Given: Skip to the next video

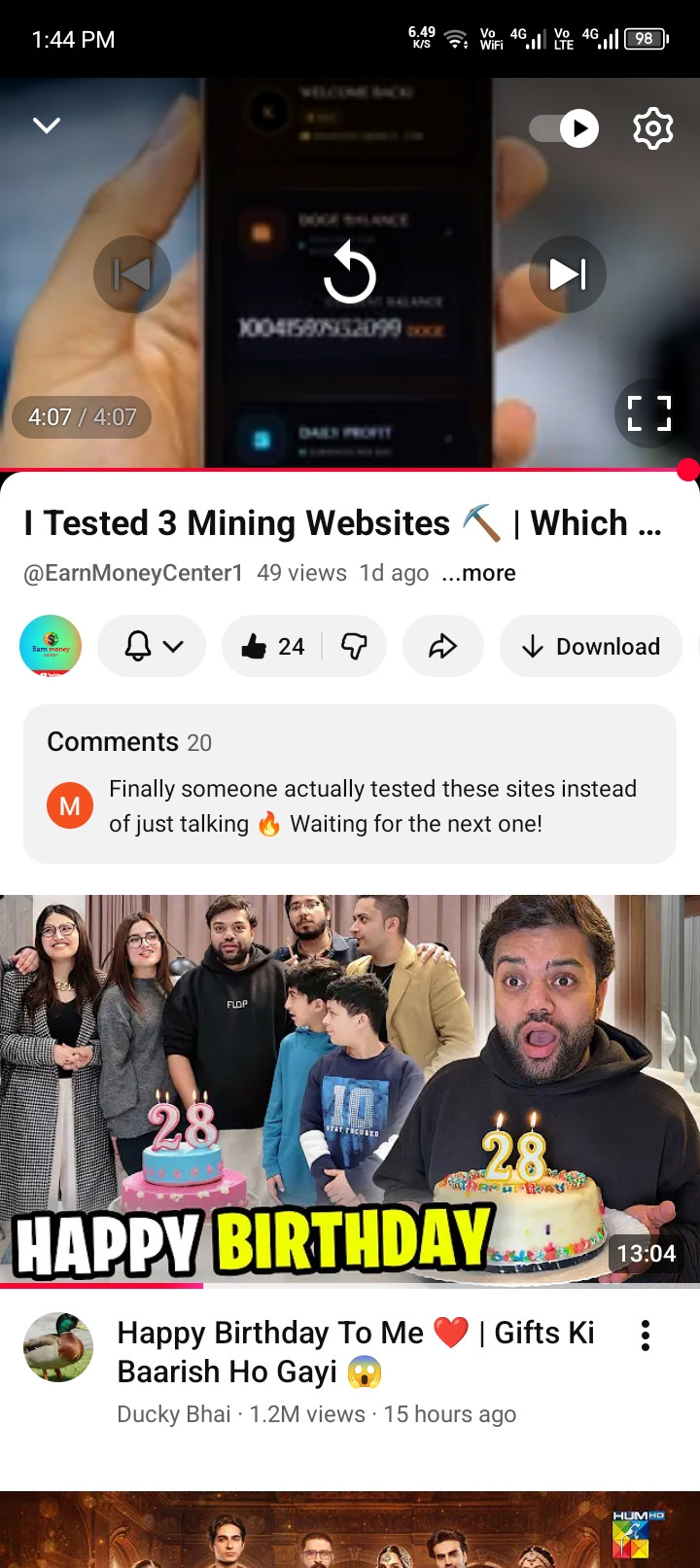Looking at the screenshot, I should pos(568,274).
